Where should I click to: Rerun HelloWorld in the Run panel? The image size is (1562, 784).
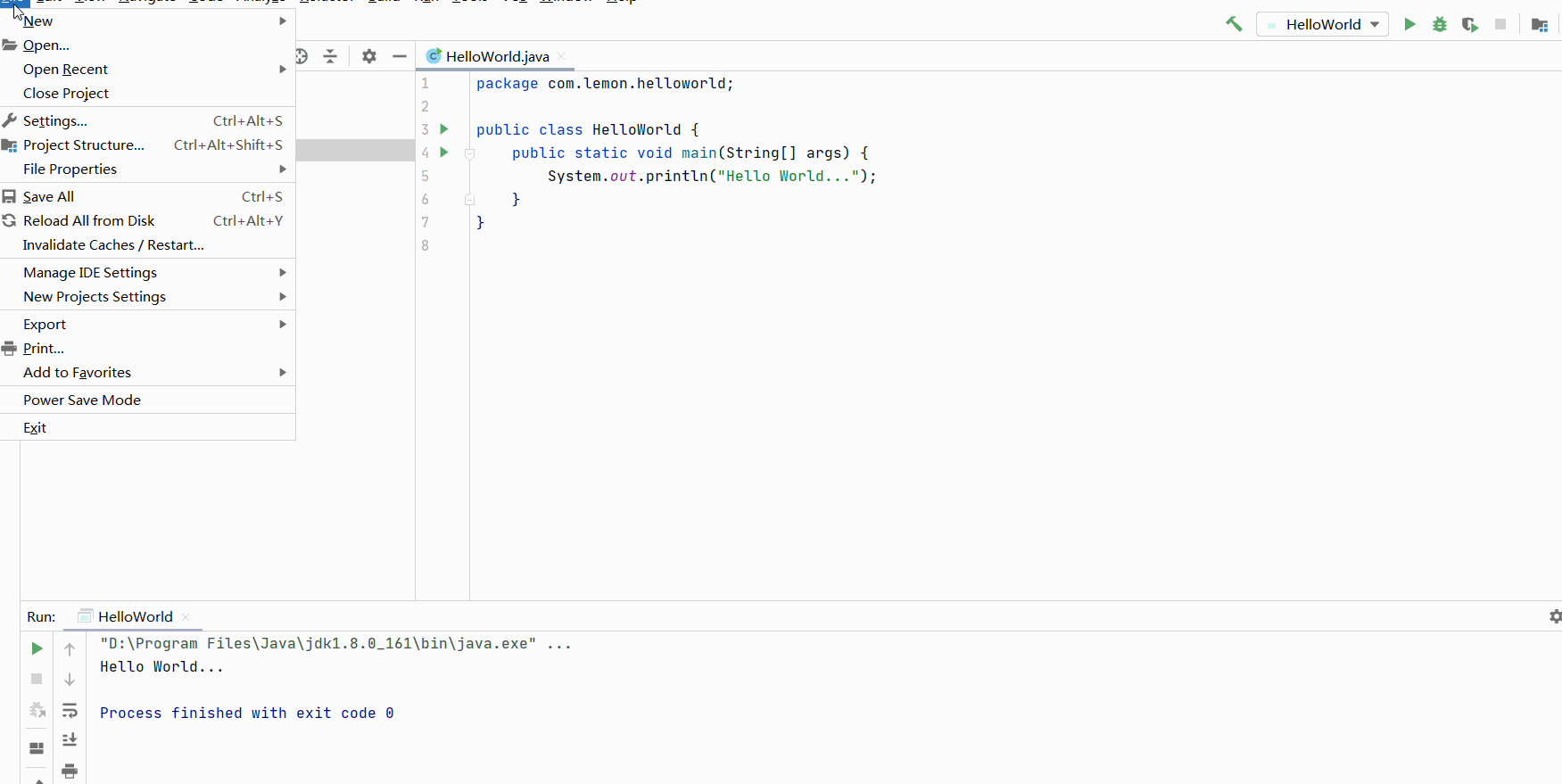[x=37, y=648]
